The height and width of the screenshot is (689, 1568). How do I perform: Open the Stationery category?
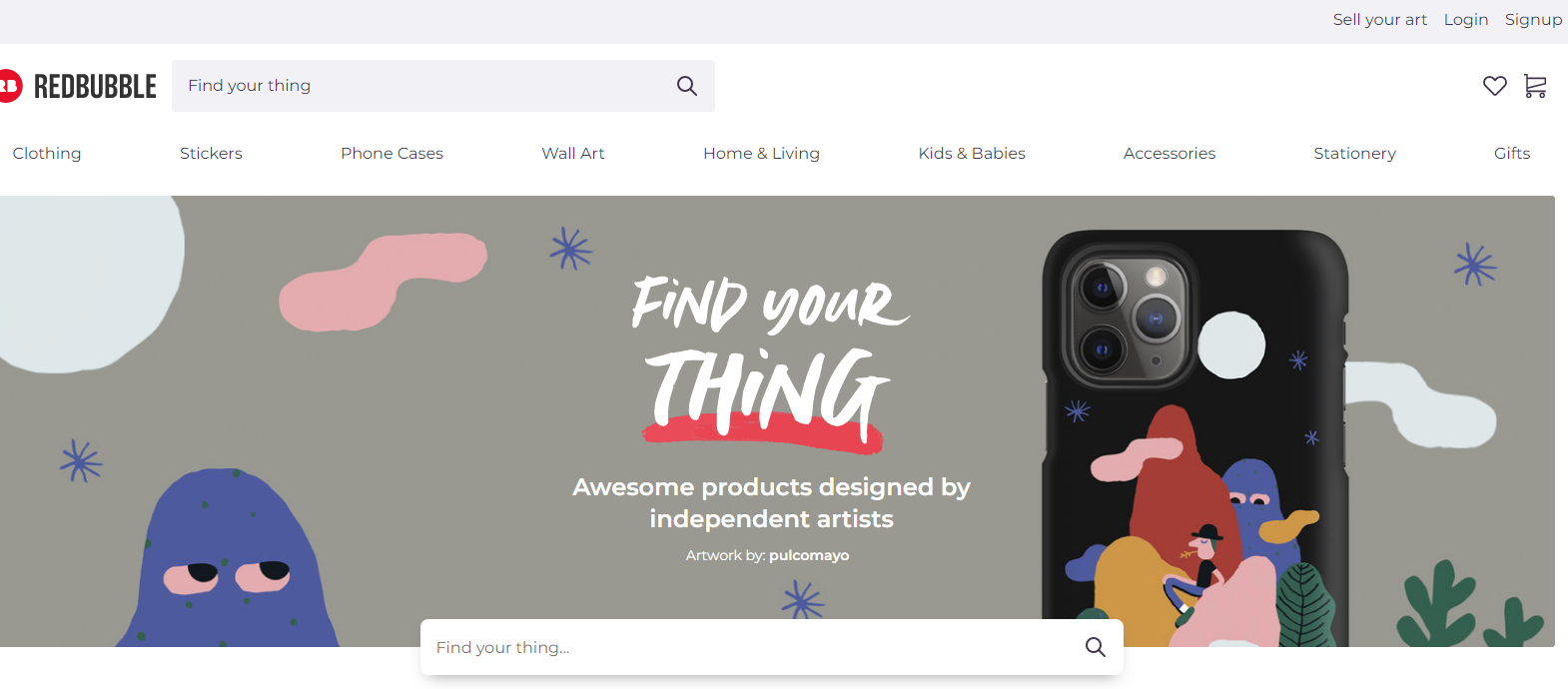(x=1354, y=153)
